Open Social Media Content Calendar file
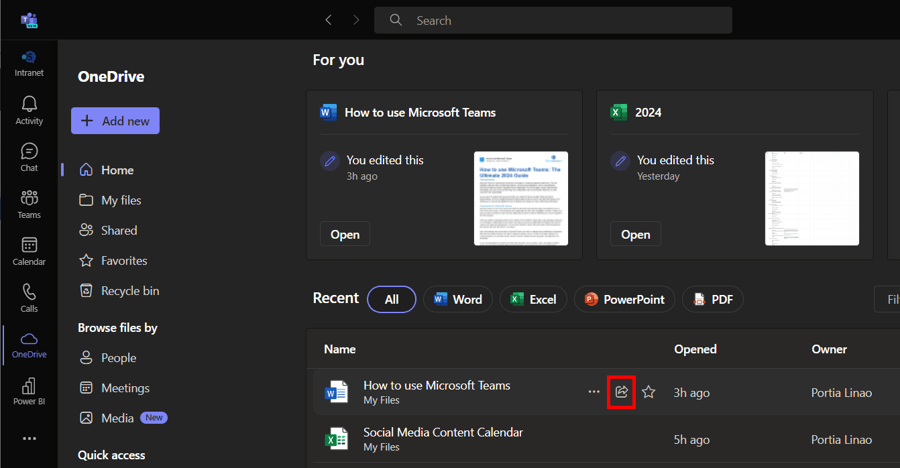Viewport: 900px width, 468px height. point(443,432)
